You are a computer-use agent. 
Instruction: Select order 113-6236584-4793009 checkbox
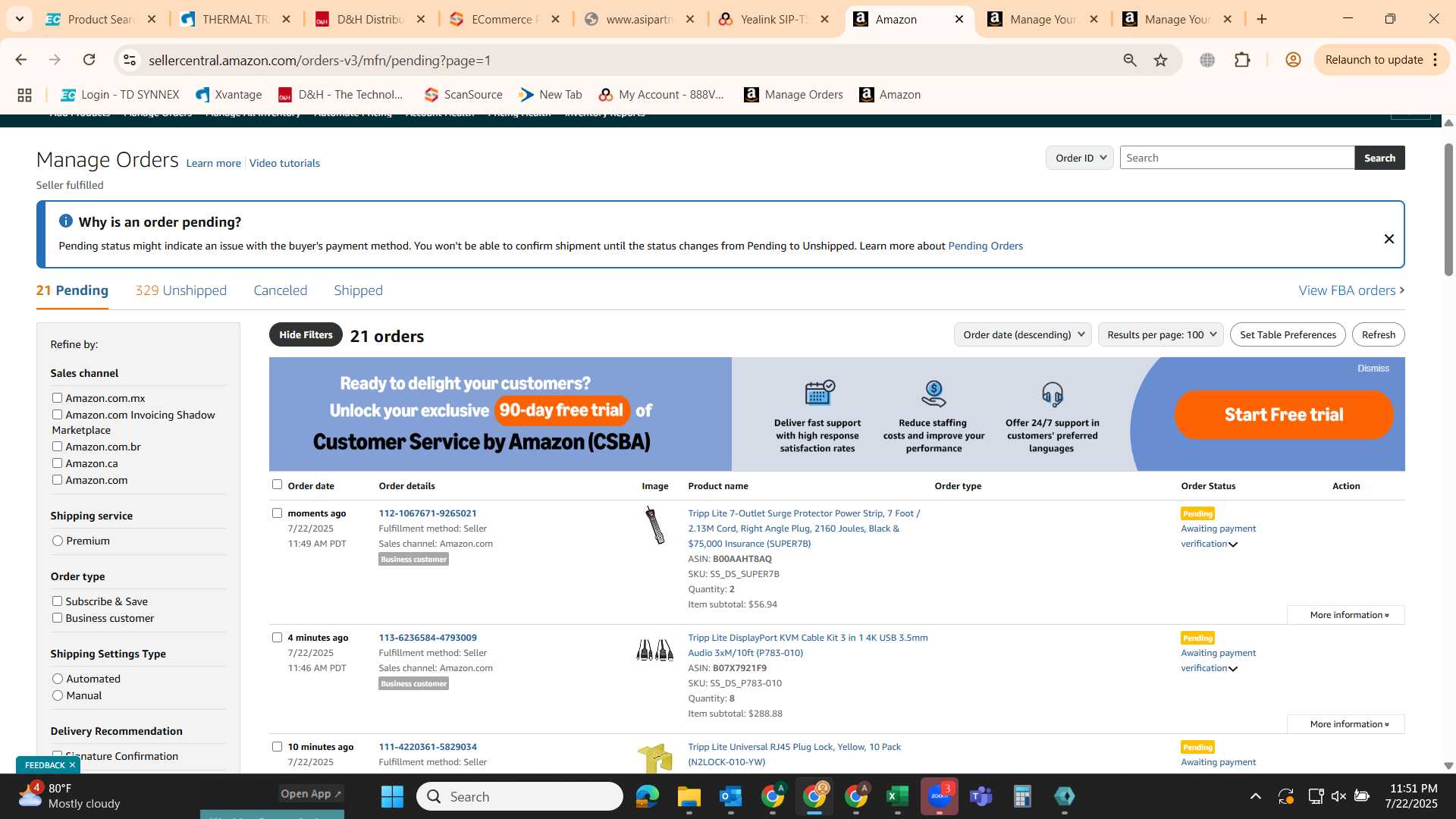coord(277,637)
